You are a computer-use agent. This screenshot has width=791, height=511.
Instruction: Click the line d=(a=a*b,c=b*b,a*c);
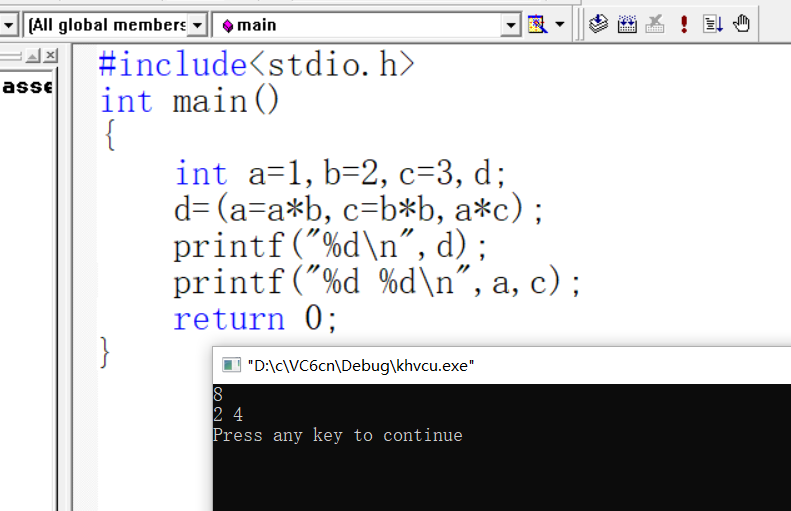click(358, 209)
